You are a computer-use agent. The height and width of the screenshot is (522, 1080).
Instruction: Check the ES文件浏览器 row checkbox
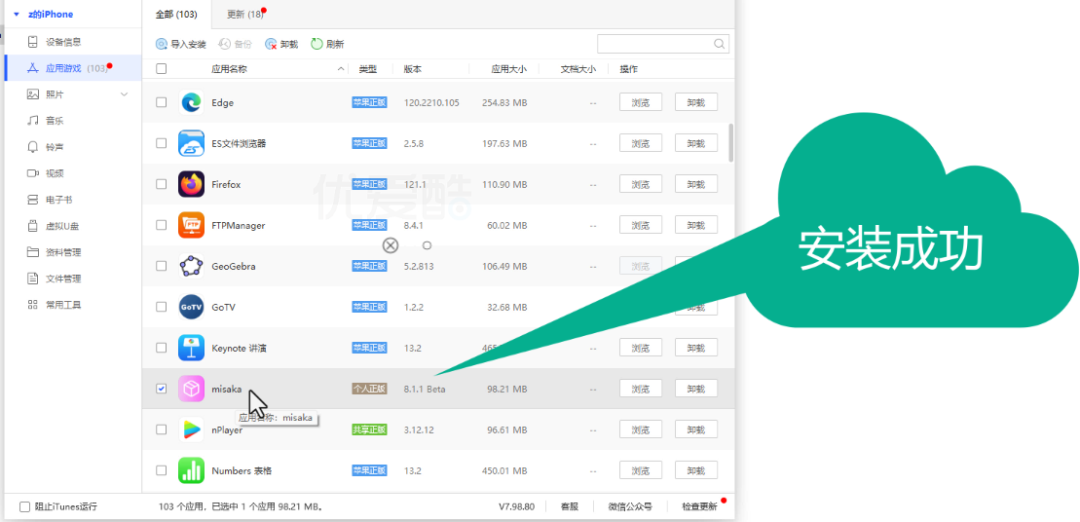(x=161, y=143)
